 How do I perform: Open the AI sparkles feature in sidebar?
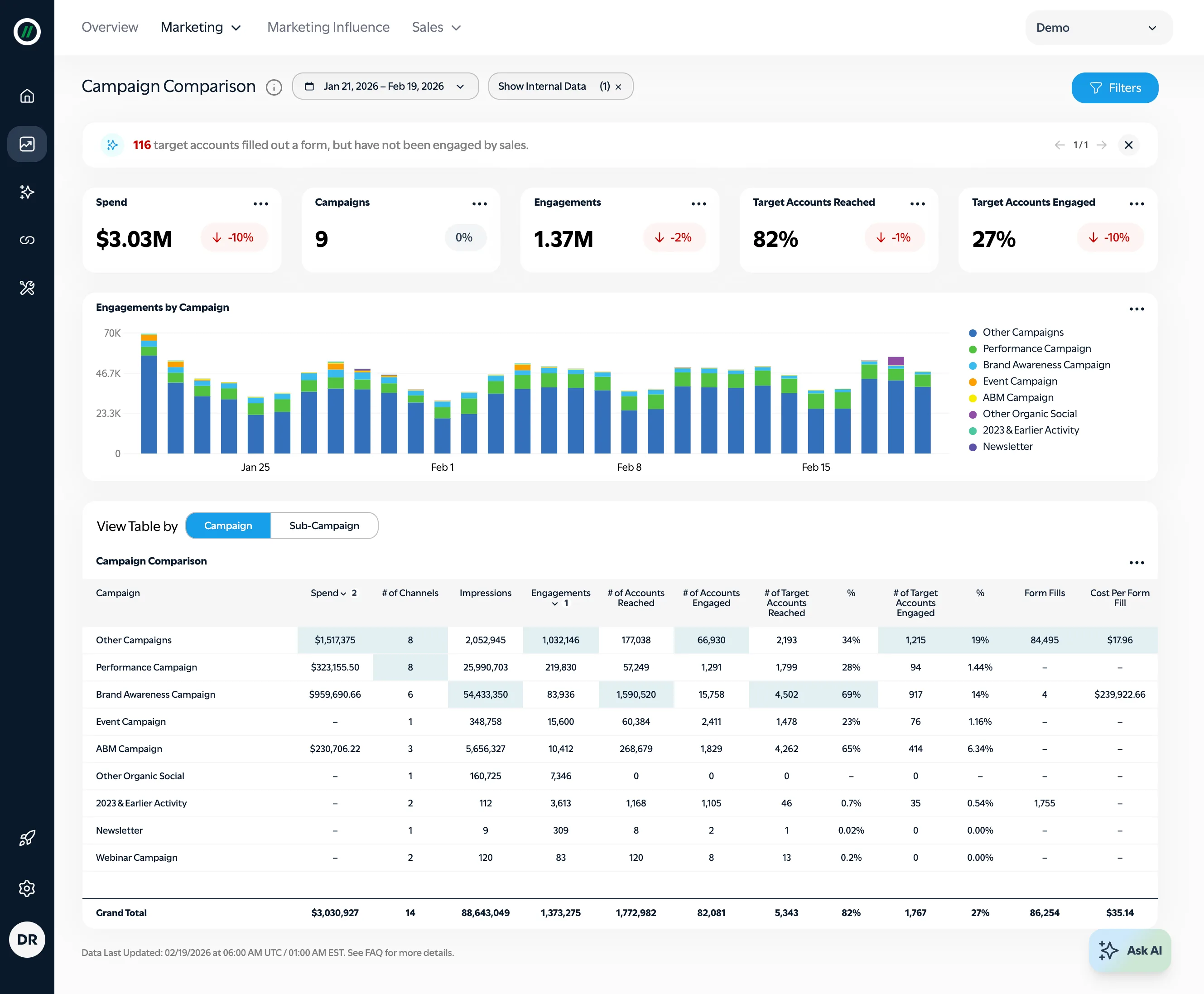[27, 193]
